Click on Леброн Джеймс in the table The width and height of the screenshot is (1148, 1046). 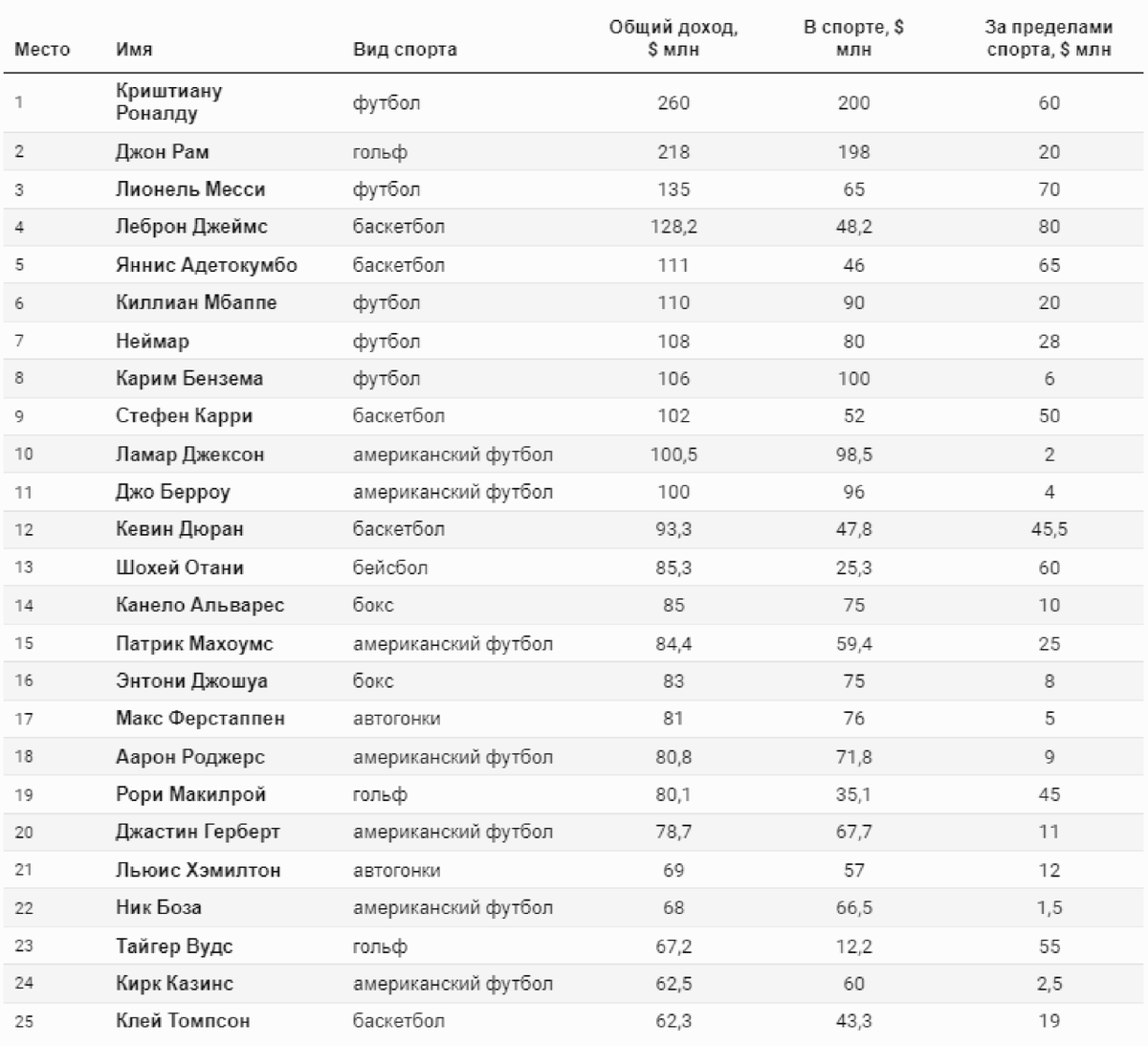tap(191, 227)
